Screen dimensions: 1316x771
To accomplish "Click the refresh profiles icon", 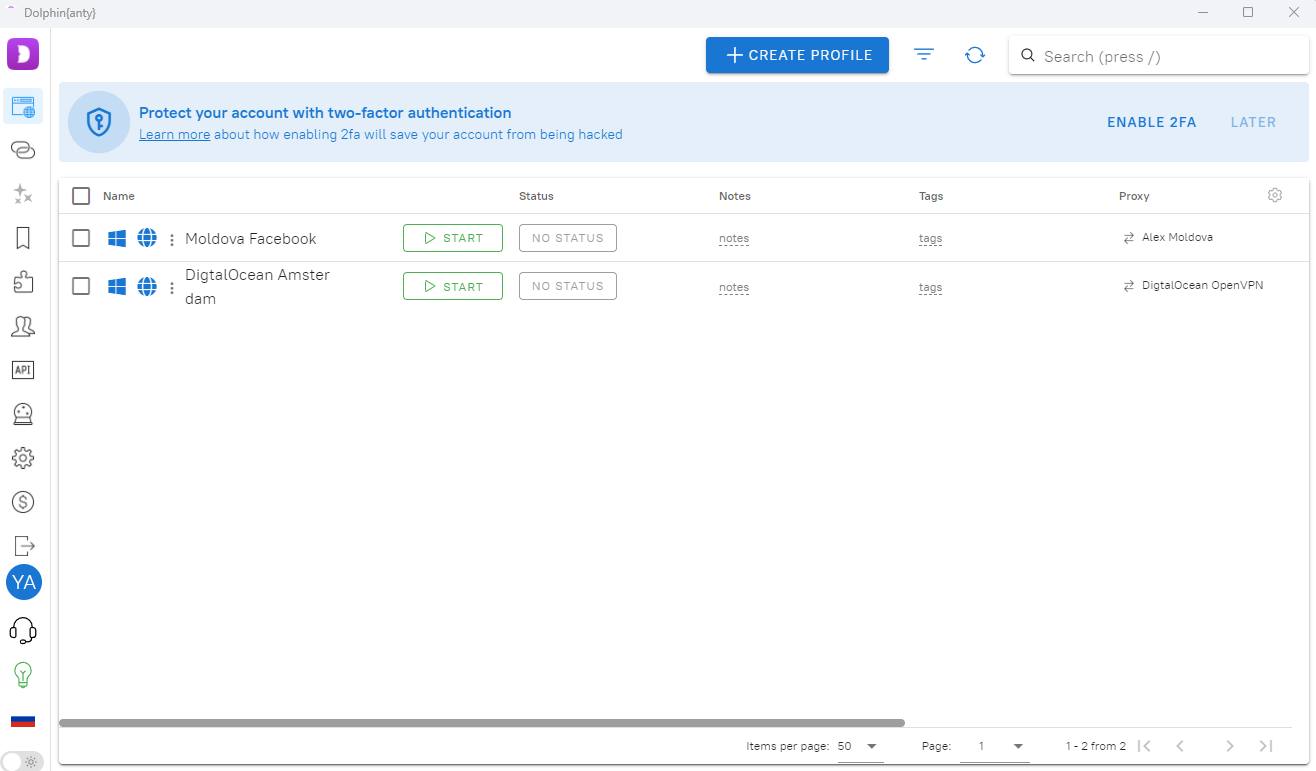I will [975, 55].
